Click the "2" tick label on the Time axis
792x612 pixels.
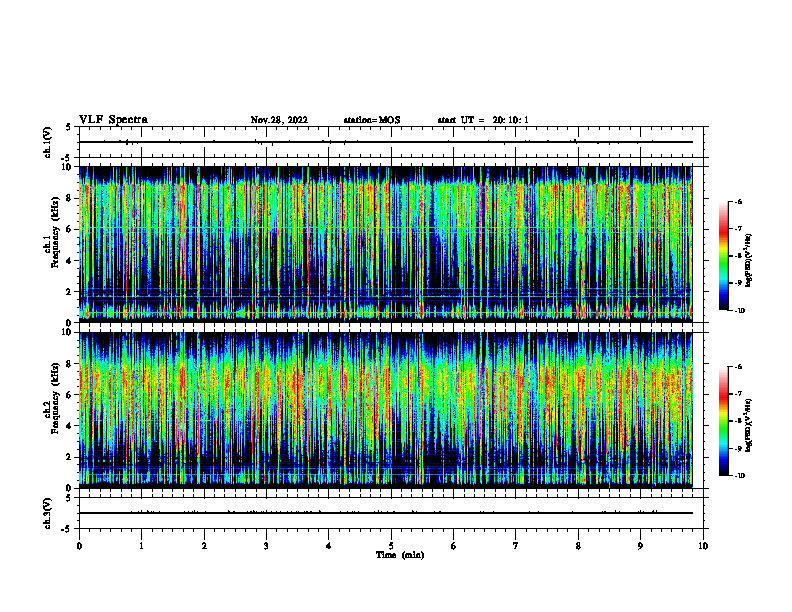204,546
